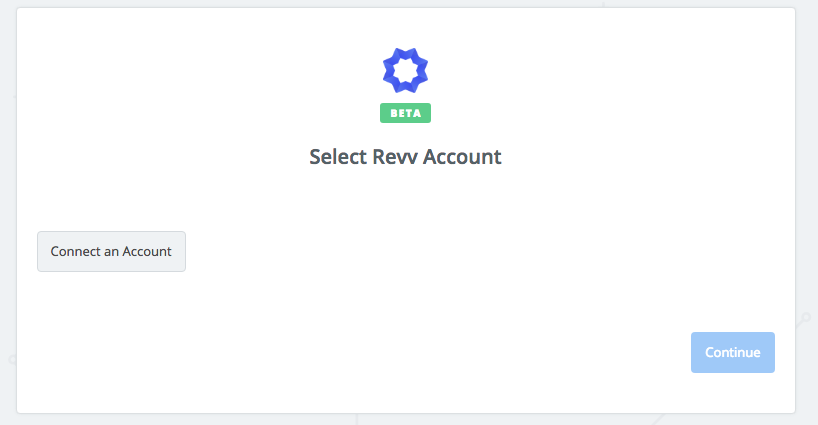Proceed with the light blue Continue button
This screenshot has height=425, width=818.
tap(732, 353)
